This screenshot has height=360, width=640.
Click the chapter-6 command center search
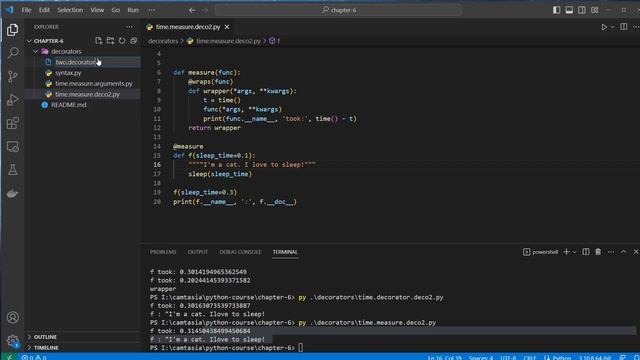click(338, 10)
